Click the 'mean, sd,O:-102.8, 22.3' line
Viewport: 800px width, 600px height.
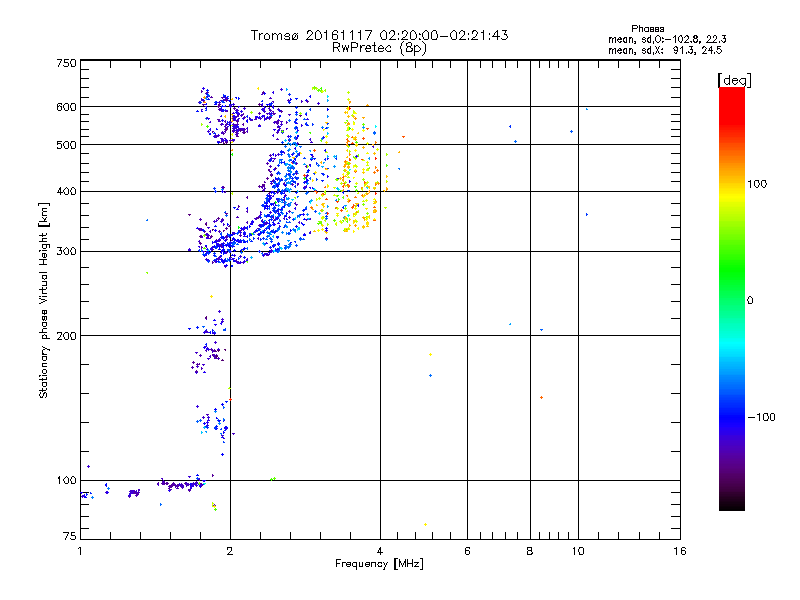(667, 39)
